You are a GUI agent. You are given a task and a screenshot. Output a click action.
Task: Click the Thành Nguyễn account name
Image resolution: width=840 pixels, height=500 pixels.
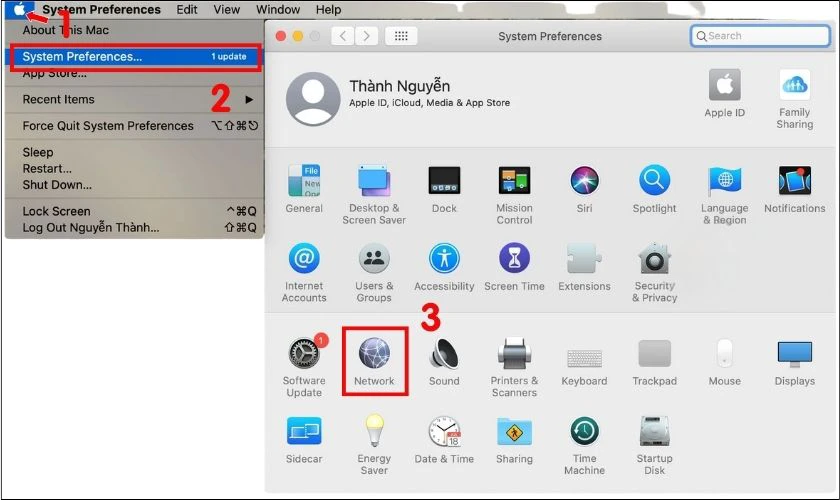pos(400,86)
